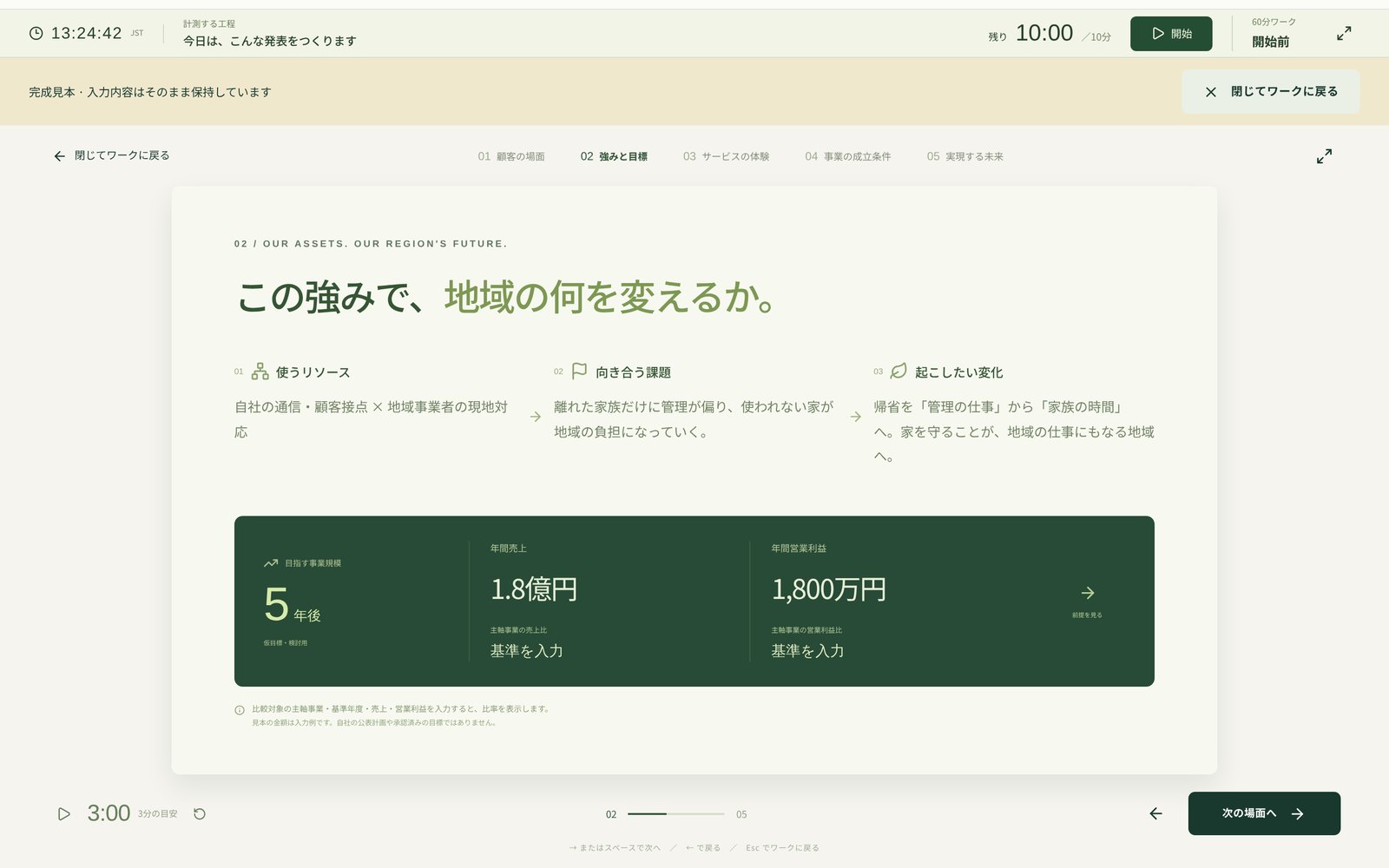This screenshot has width=1389, height=868.
Task: Select tab 02 強みと目標
Action: (x=614, y=156)
